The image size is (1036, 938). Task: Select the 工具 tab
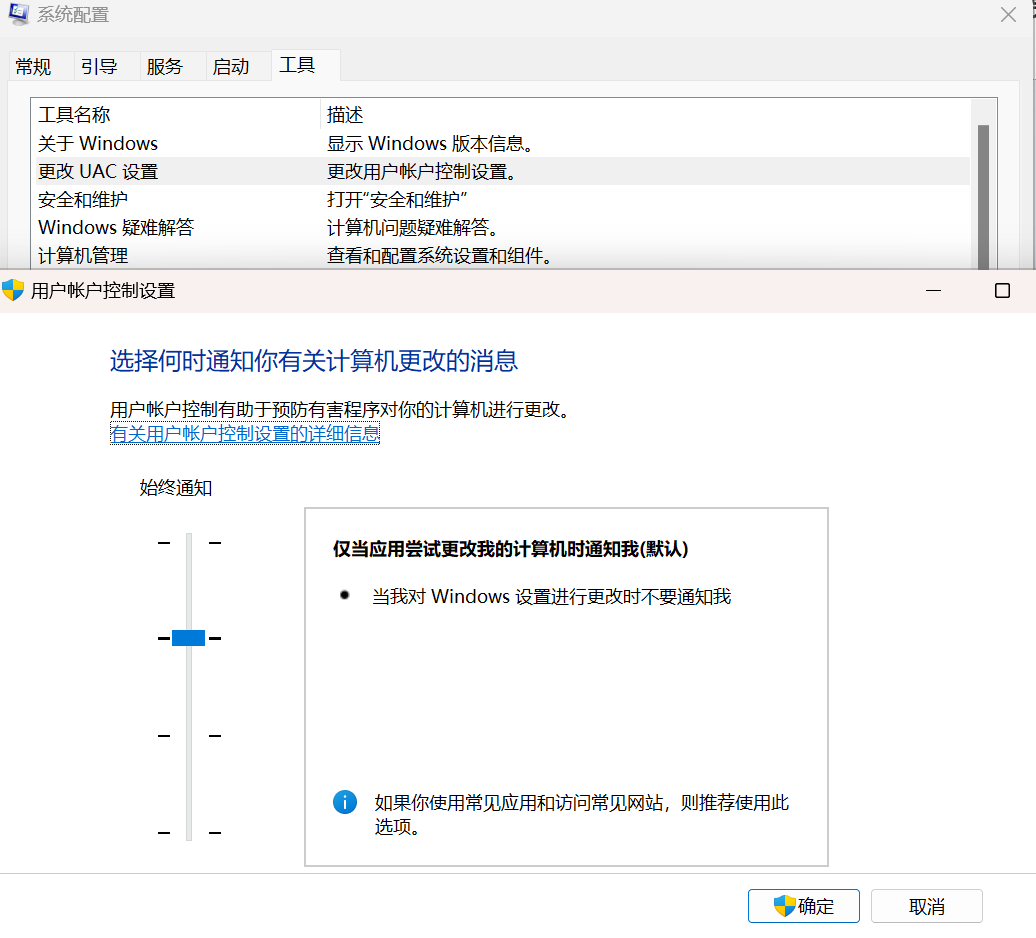coord(297,66)
